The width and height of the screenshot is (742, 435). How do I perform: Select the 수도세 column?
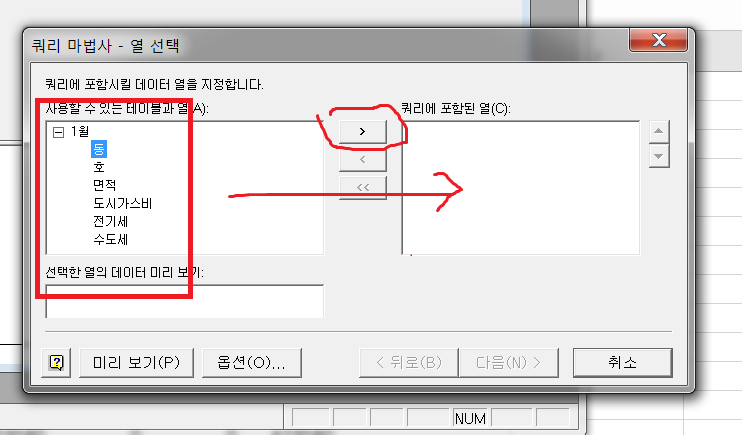[110, 240]
